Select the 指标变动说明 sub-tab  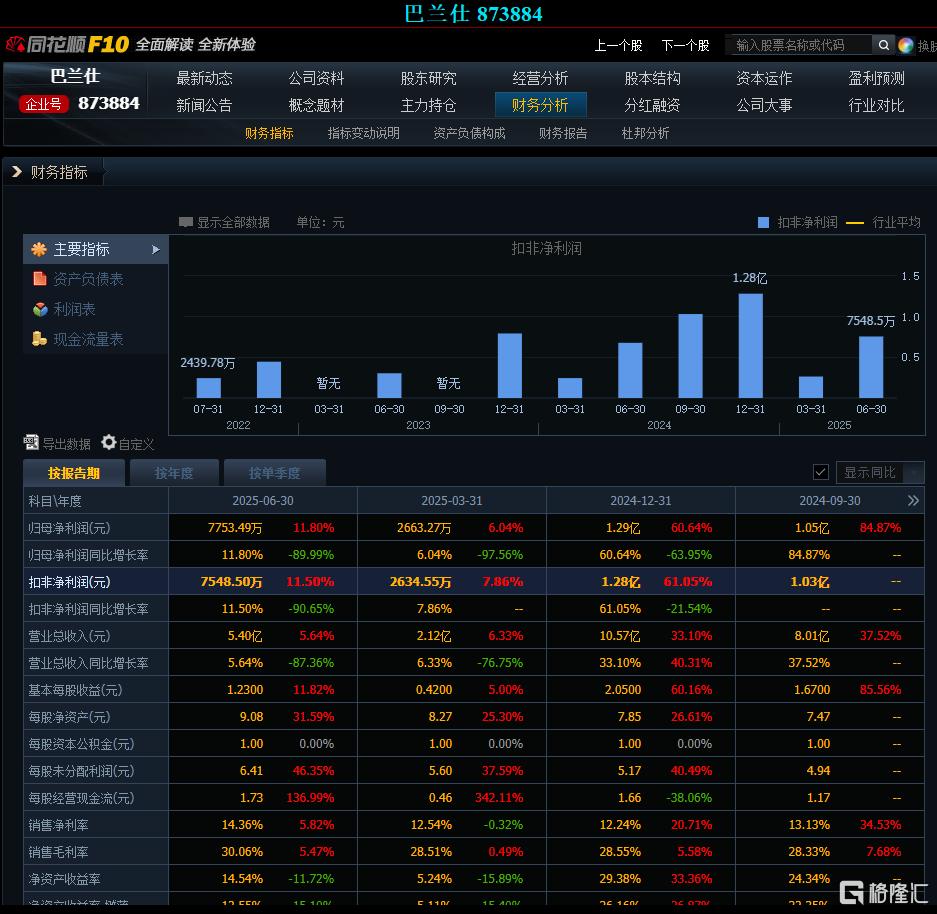[x=363, y=133]
